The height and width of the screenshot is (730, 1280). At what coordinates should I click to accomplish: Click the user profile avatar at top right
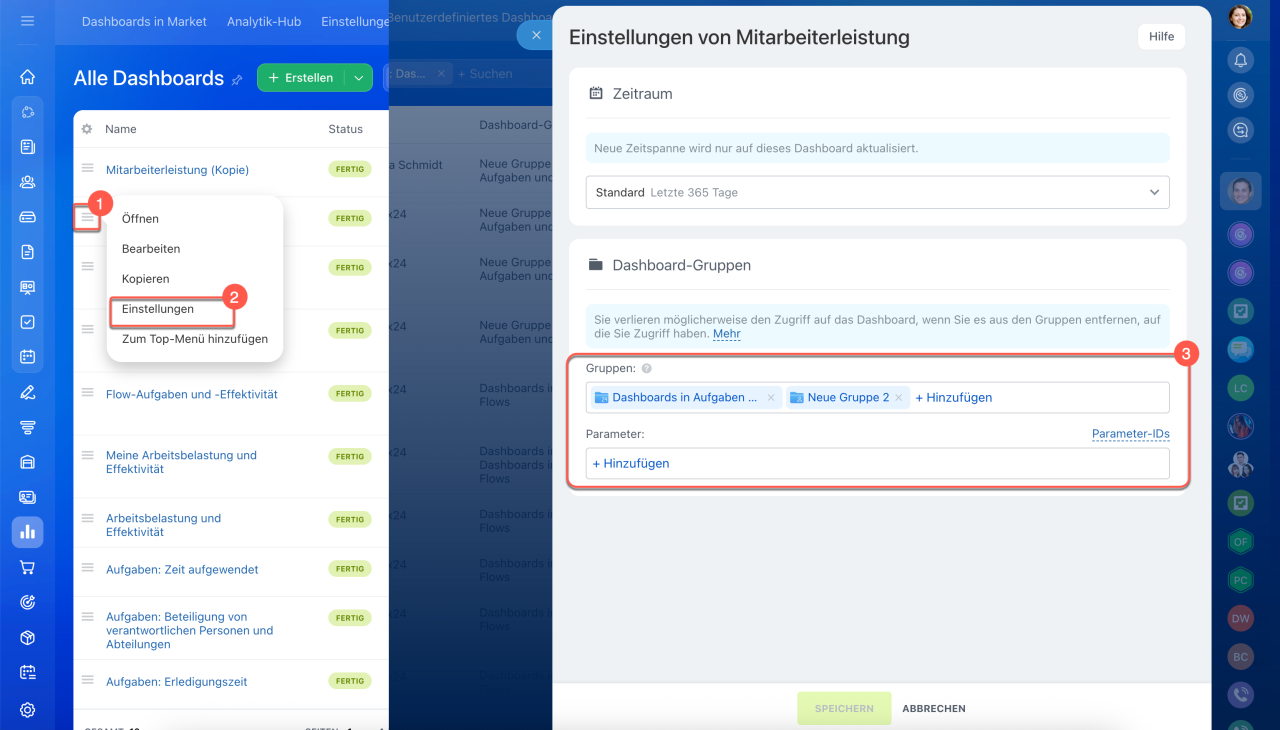coord(1240,17)
